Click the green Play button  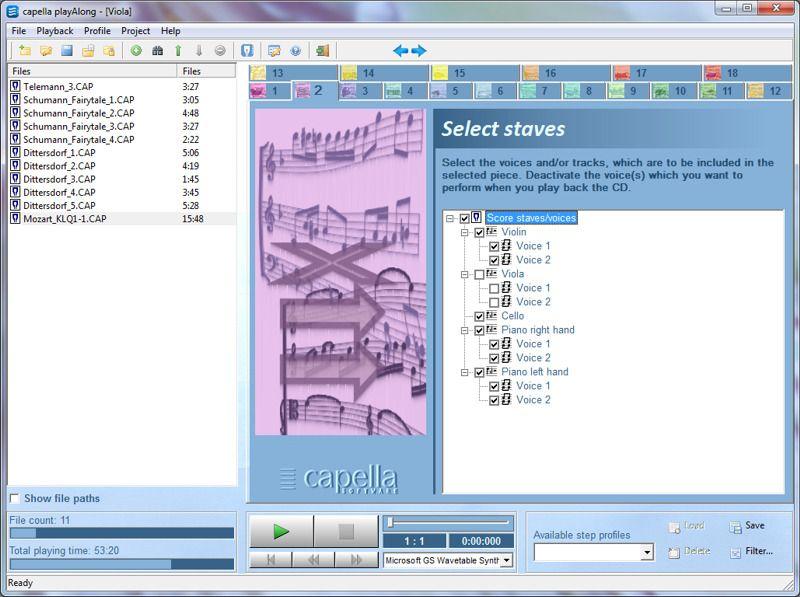[281, 532]
